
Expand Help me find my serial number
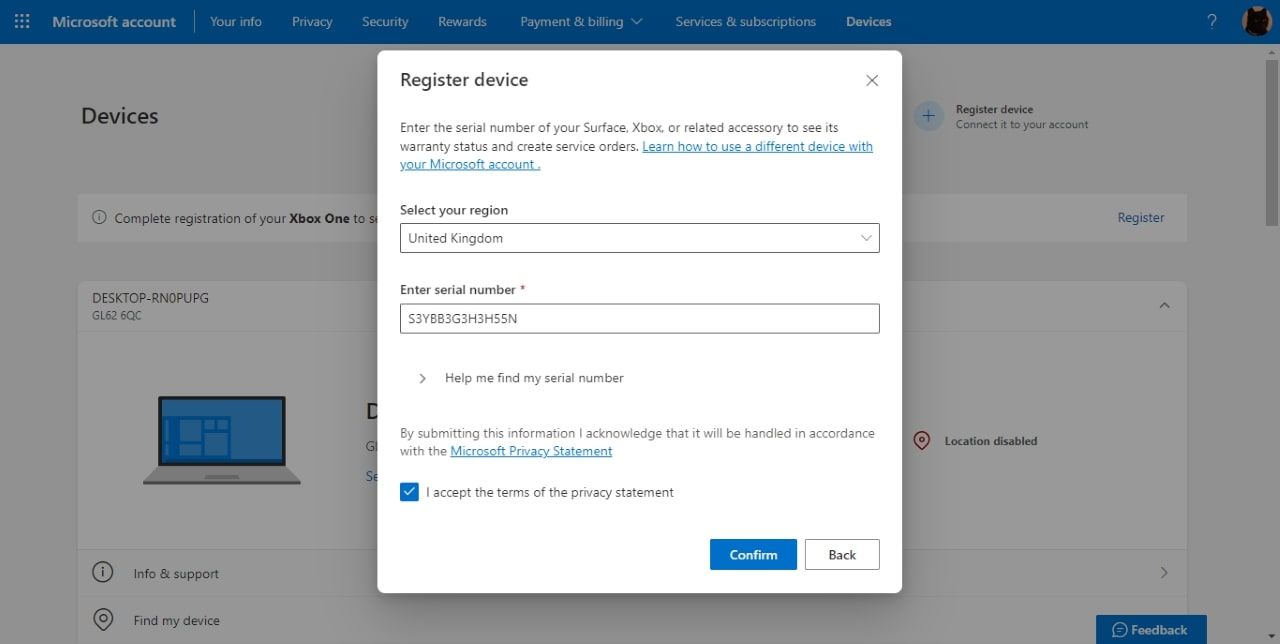pyautogui.click(x=422, y=378)
